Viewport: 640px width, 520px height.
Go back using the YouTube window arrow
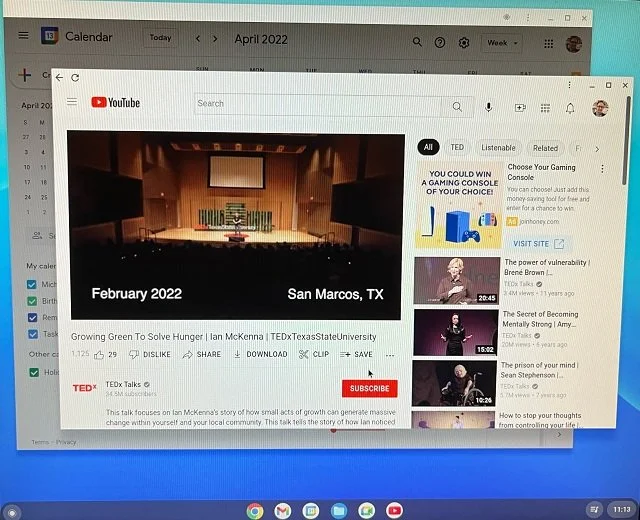[59, 78]
